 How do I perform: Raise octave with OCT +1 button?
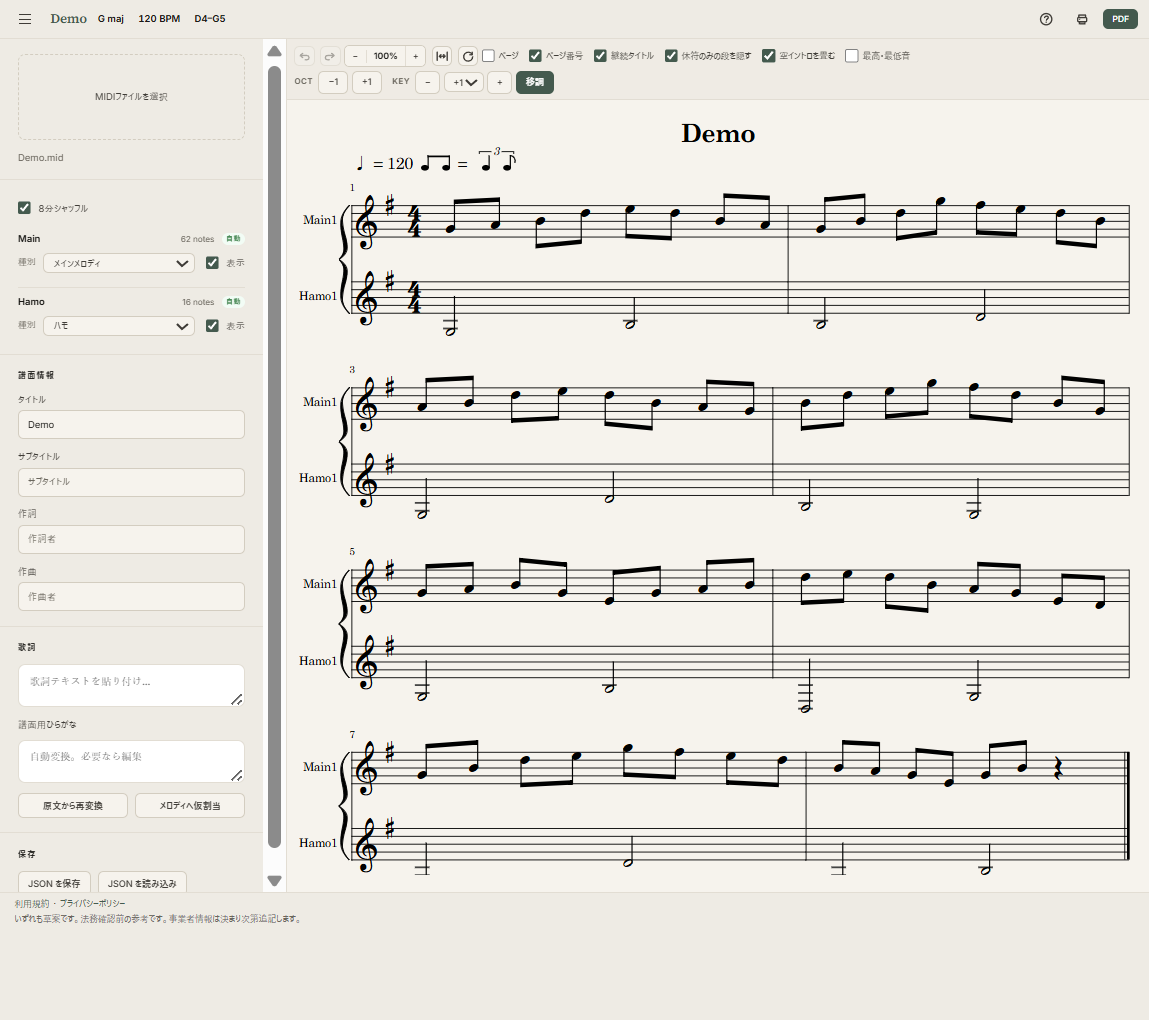367,82
